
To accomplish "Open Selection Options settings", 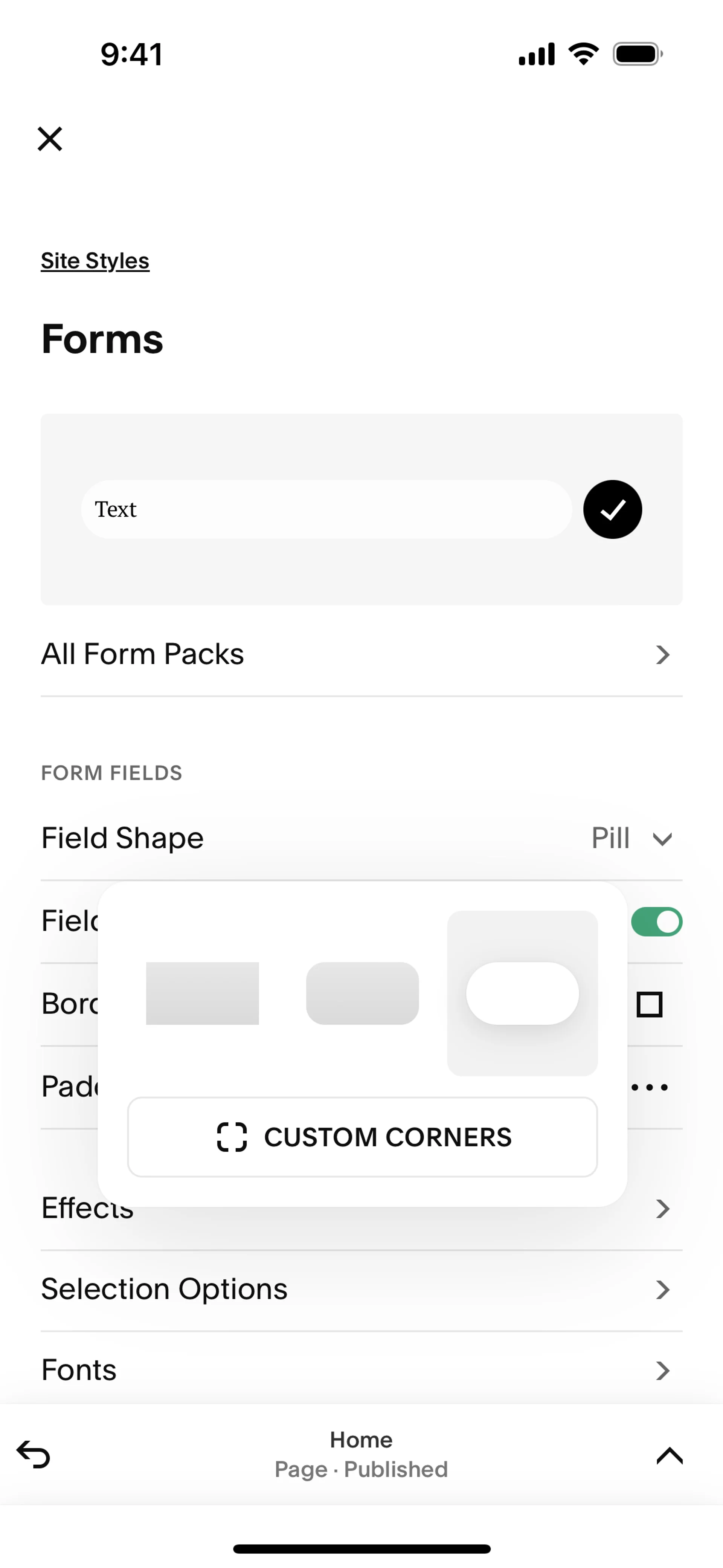I will pyautogui.click(x=361, y=1289).
